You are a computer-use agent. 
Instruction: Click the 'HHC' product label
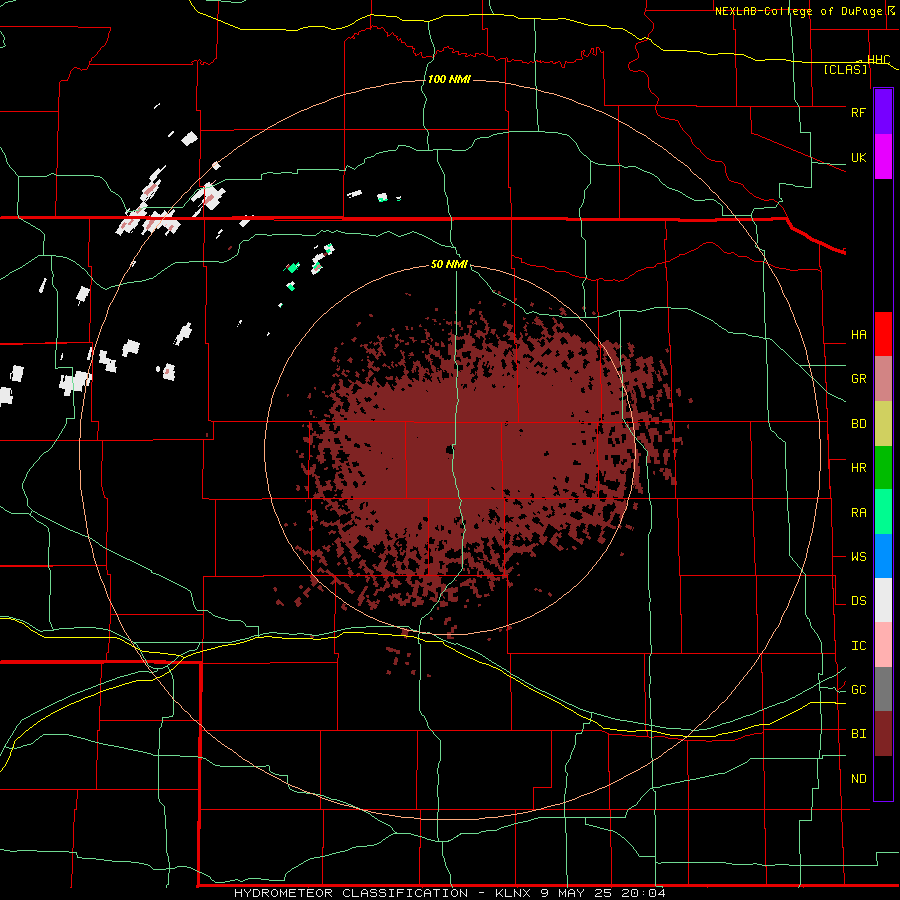click(878, 60)
